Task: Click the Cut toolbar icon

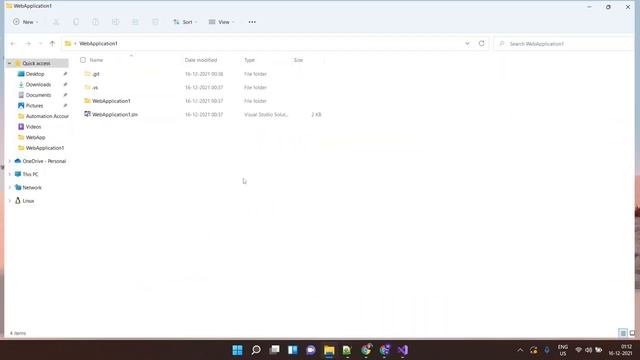Action: [56, 22]
